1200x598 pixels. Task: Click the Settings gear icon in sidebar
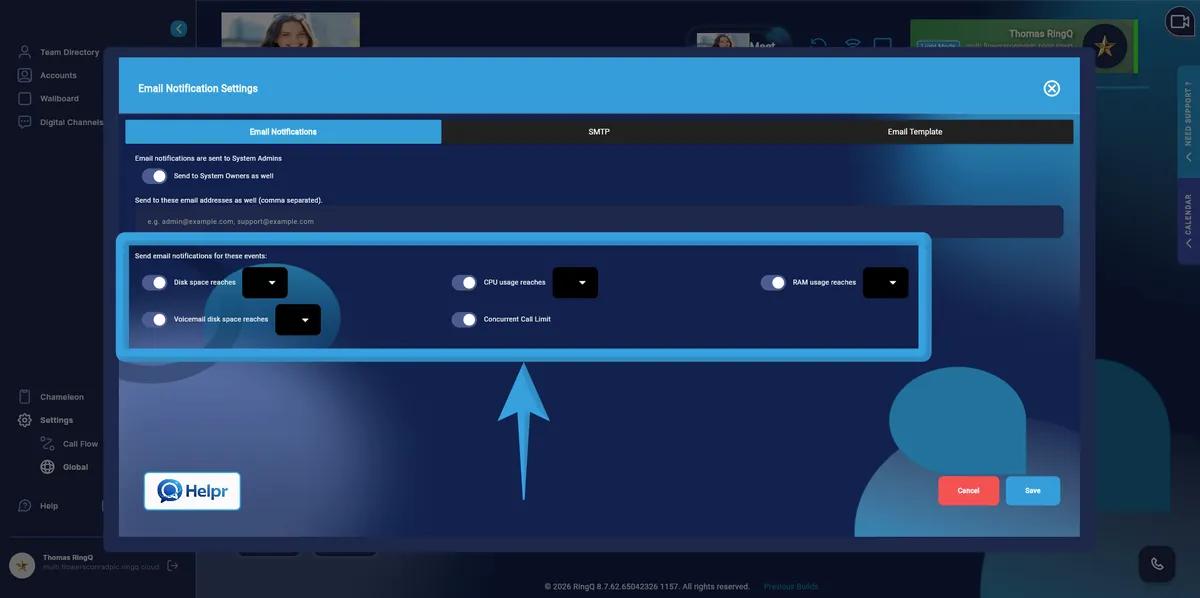25,420
